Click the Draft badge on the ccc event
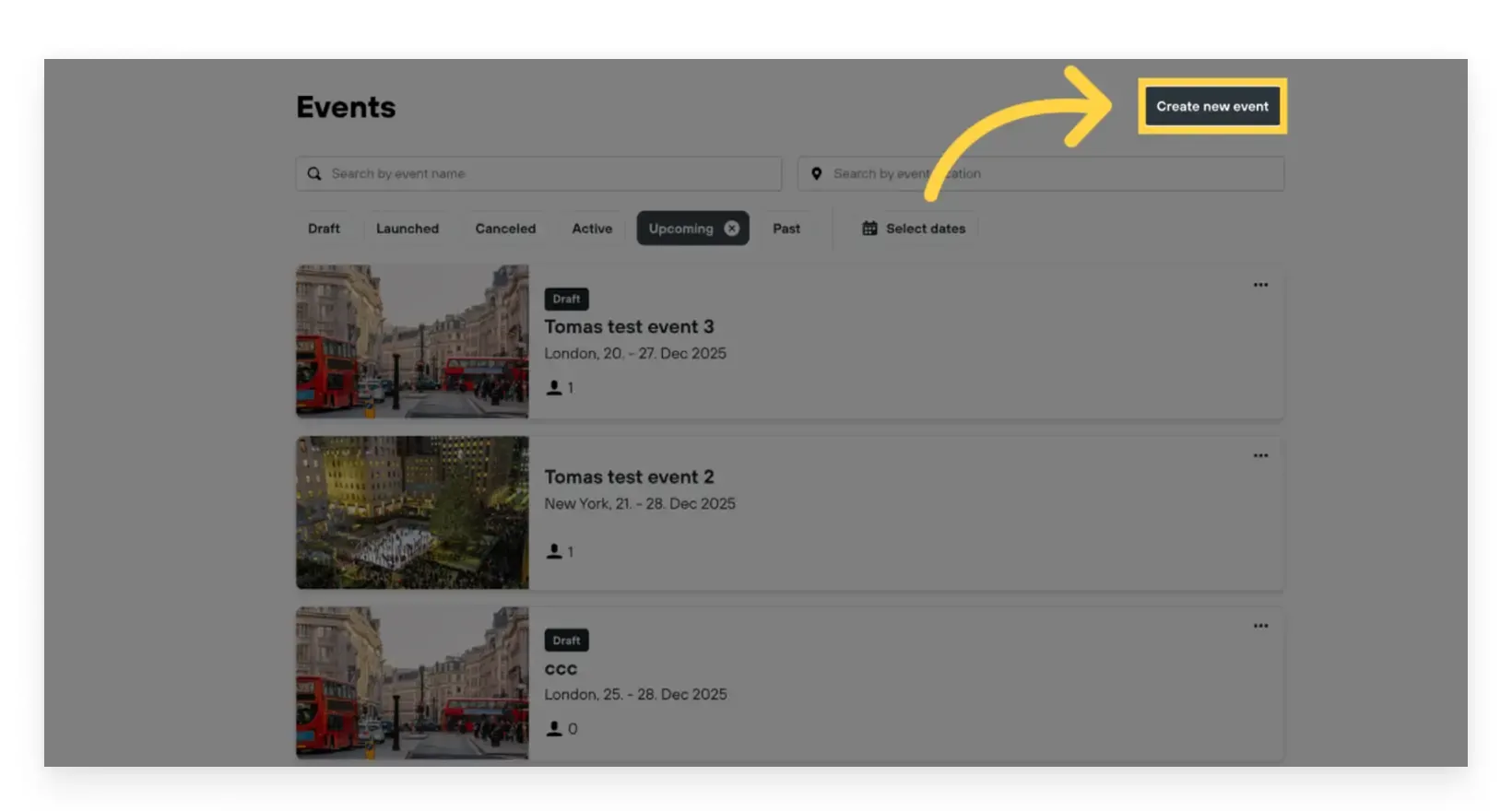 point(566,641)
